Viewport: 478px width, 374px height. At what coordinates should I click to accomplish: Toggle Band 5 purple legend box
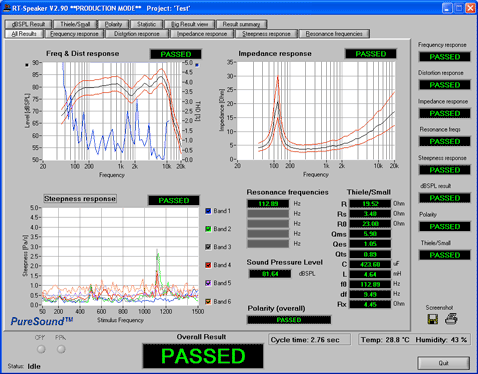pos(208,283)
